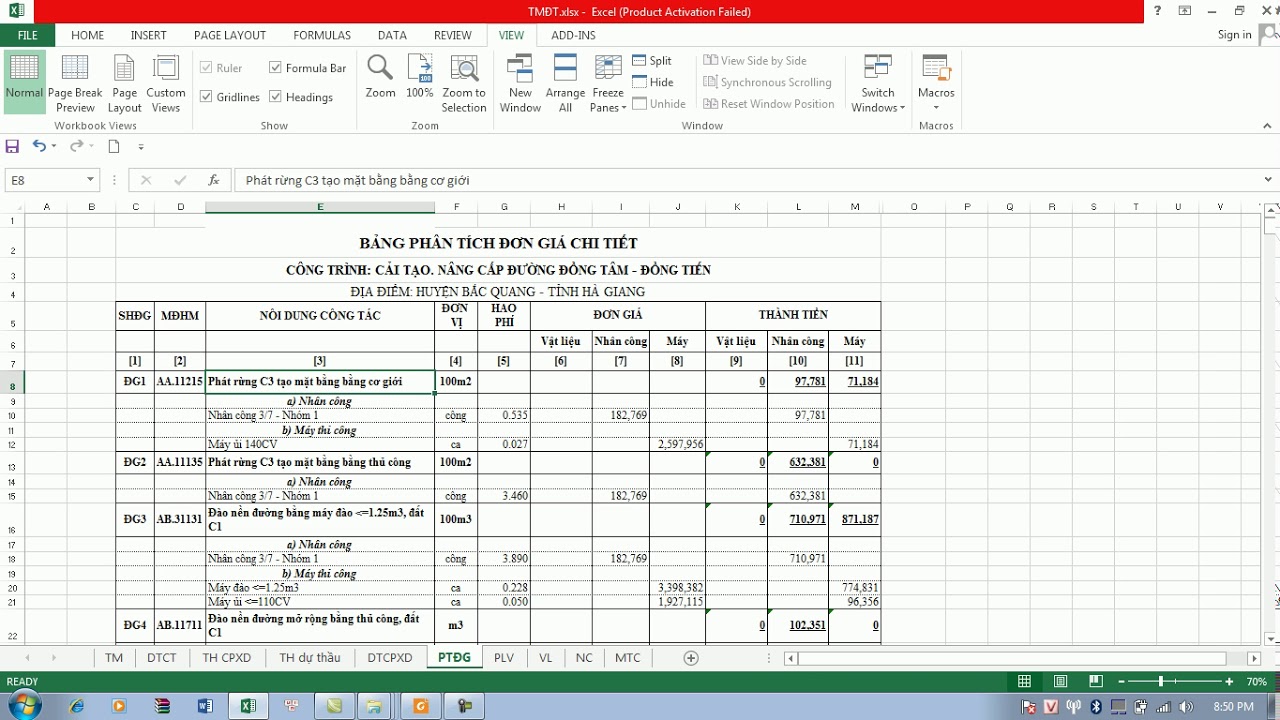Open the Zoom magnifier dialog

[380, 77]
